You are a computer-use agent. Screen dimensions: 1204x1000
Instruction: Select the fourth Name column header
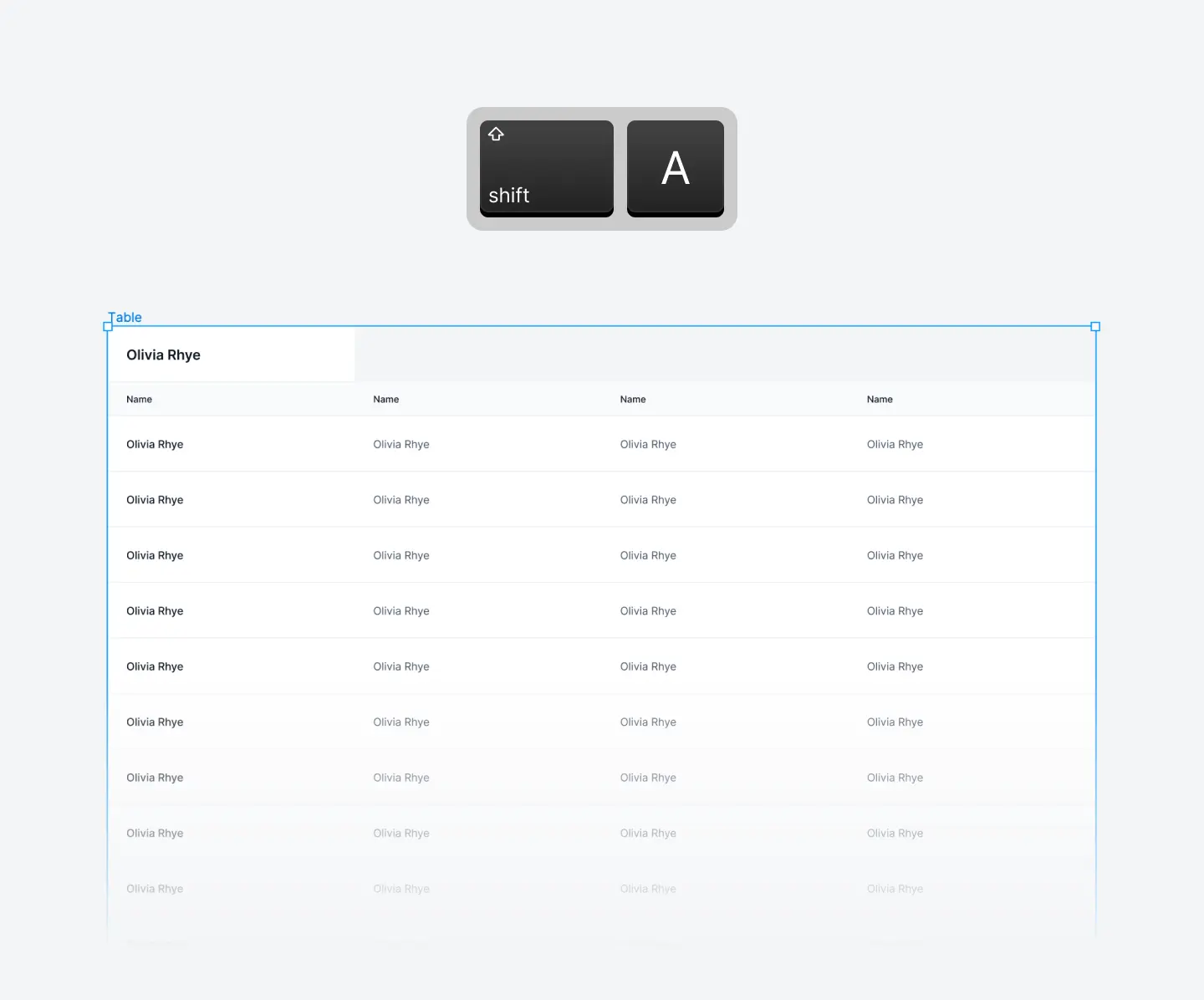(x=880, y=399)
